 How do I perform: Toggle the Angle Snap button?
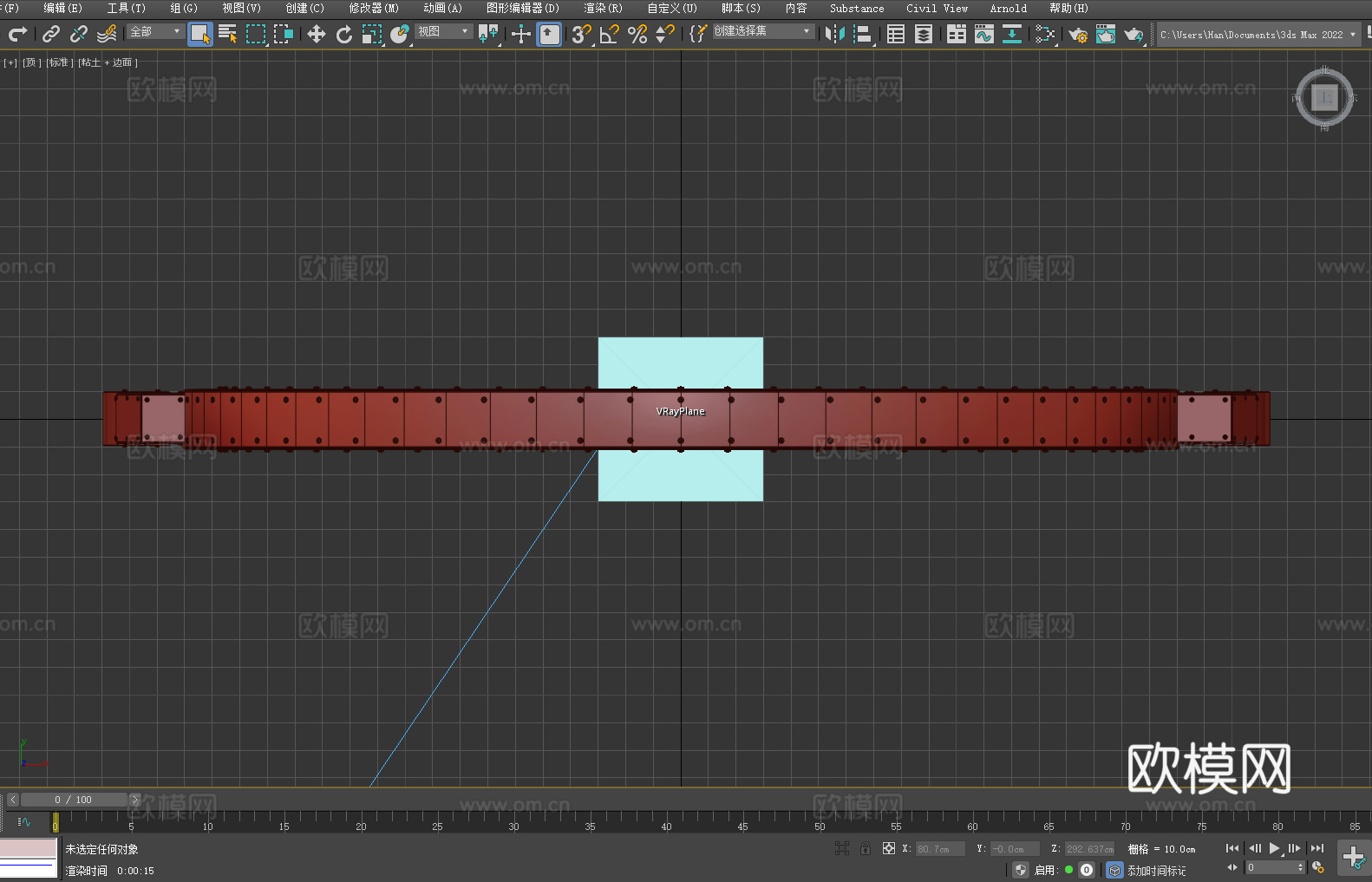click(x=609, y=34)
